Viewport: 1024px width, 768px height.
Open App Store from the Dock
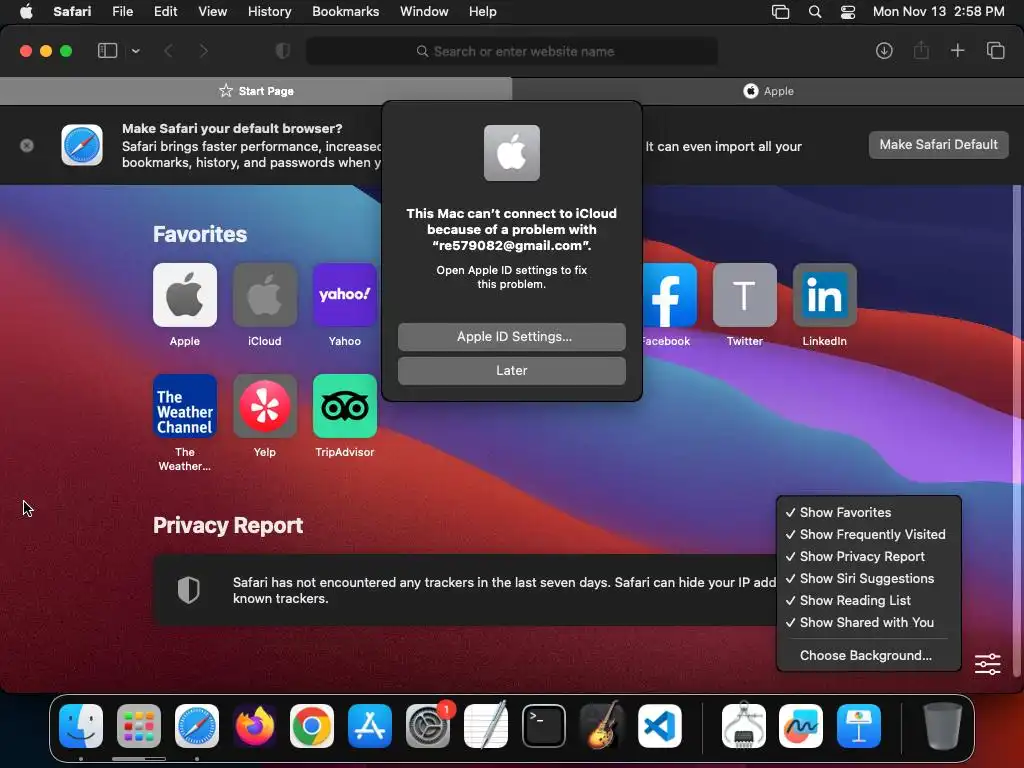click(370, 726)
